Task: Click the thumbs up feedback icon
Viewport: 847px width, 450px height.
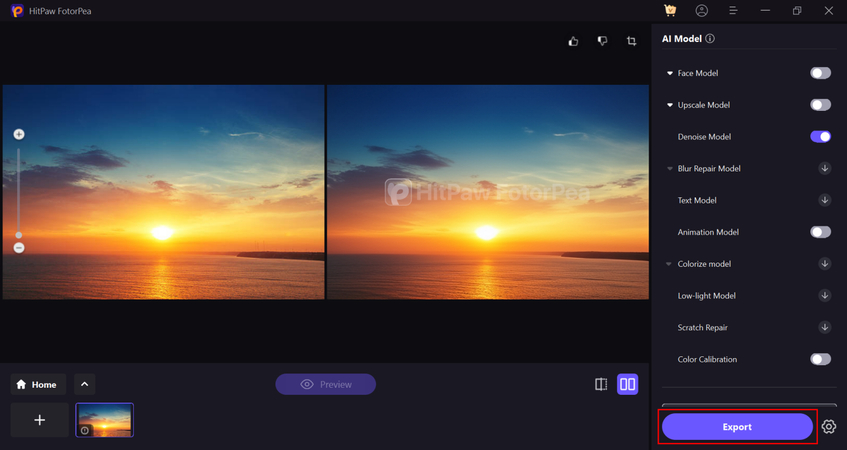Action: 573,41
